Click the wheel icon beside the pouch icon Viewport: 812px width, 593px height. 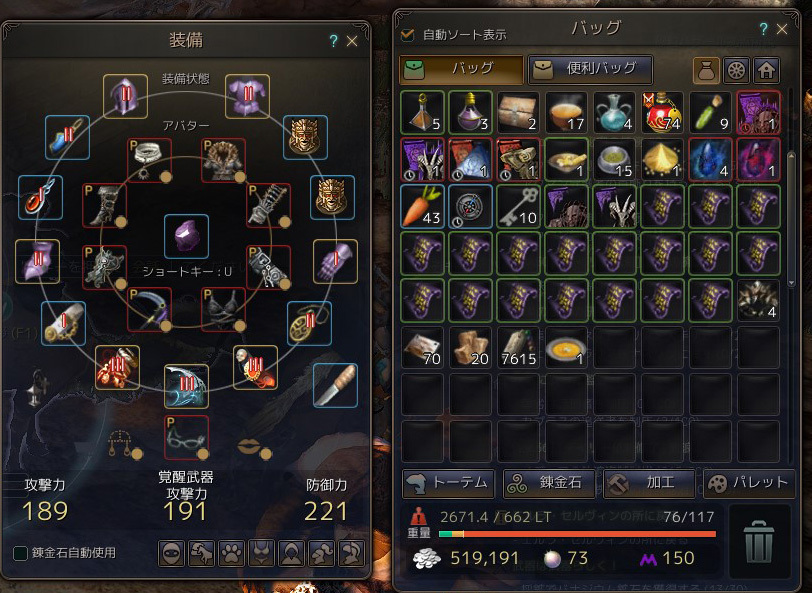[736, 70]
